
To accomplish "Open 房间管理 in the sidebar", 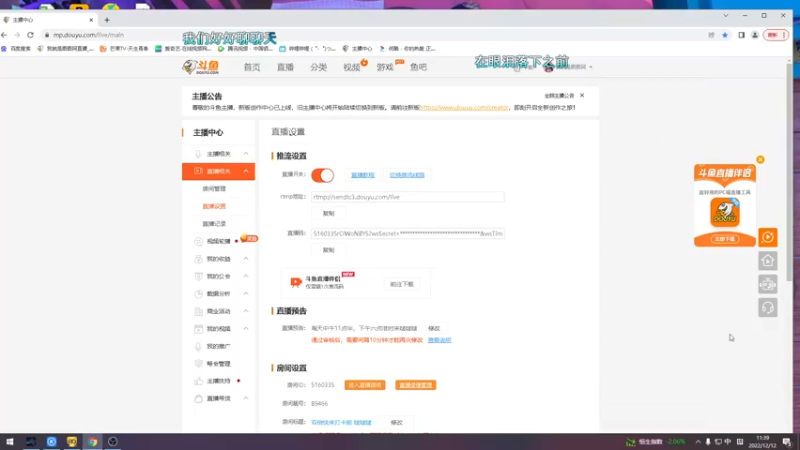I will tap(214, 189).
